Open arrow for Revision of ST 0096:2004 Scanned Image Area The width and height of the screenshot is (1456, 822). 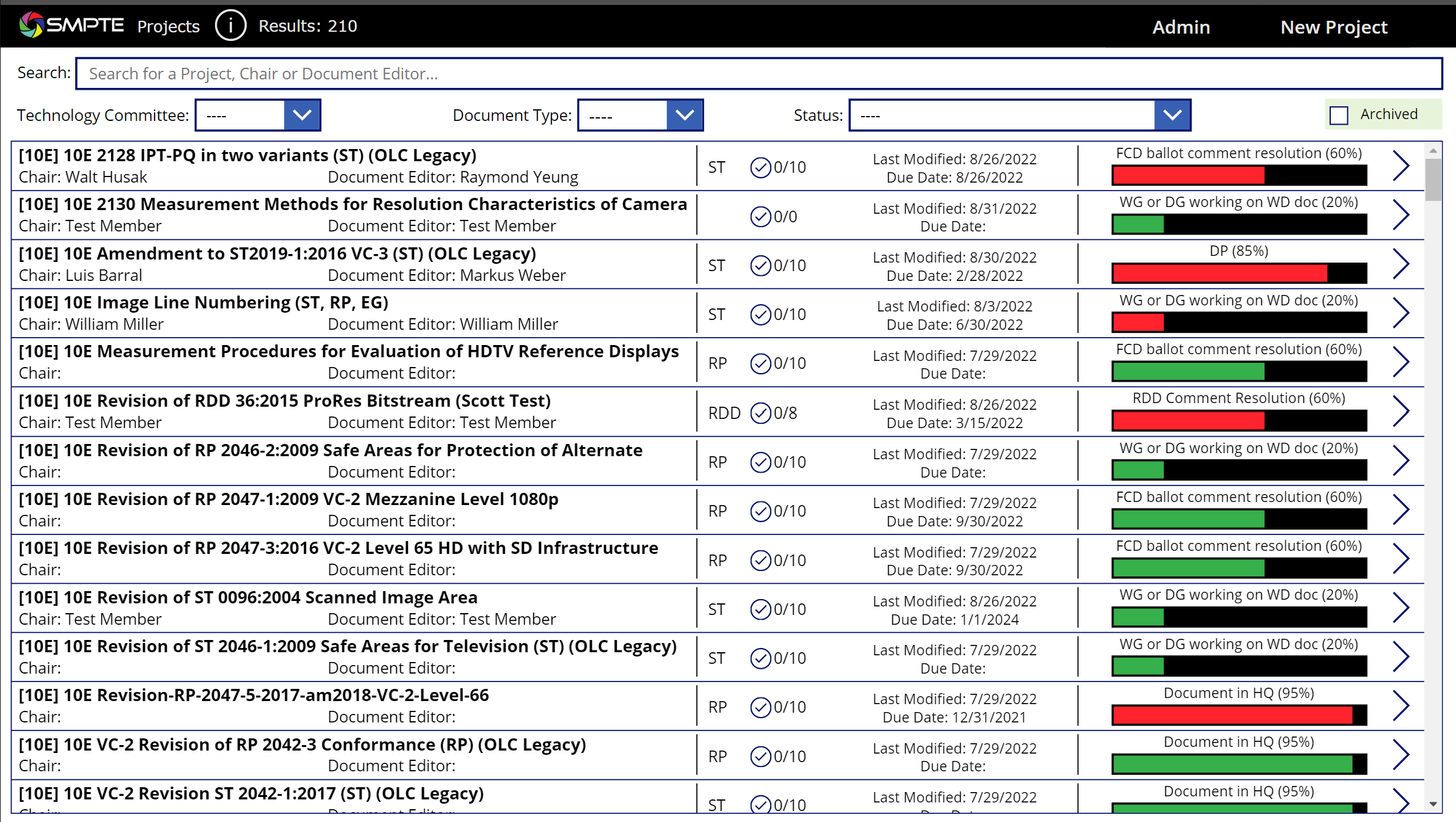pos(1401,608)
